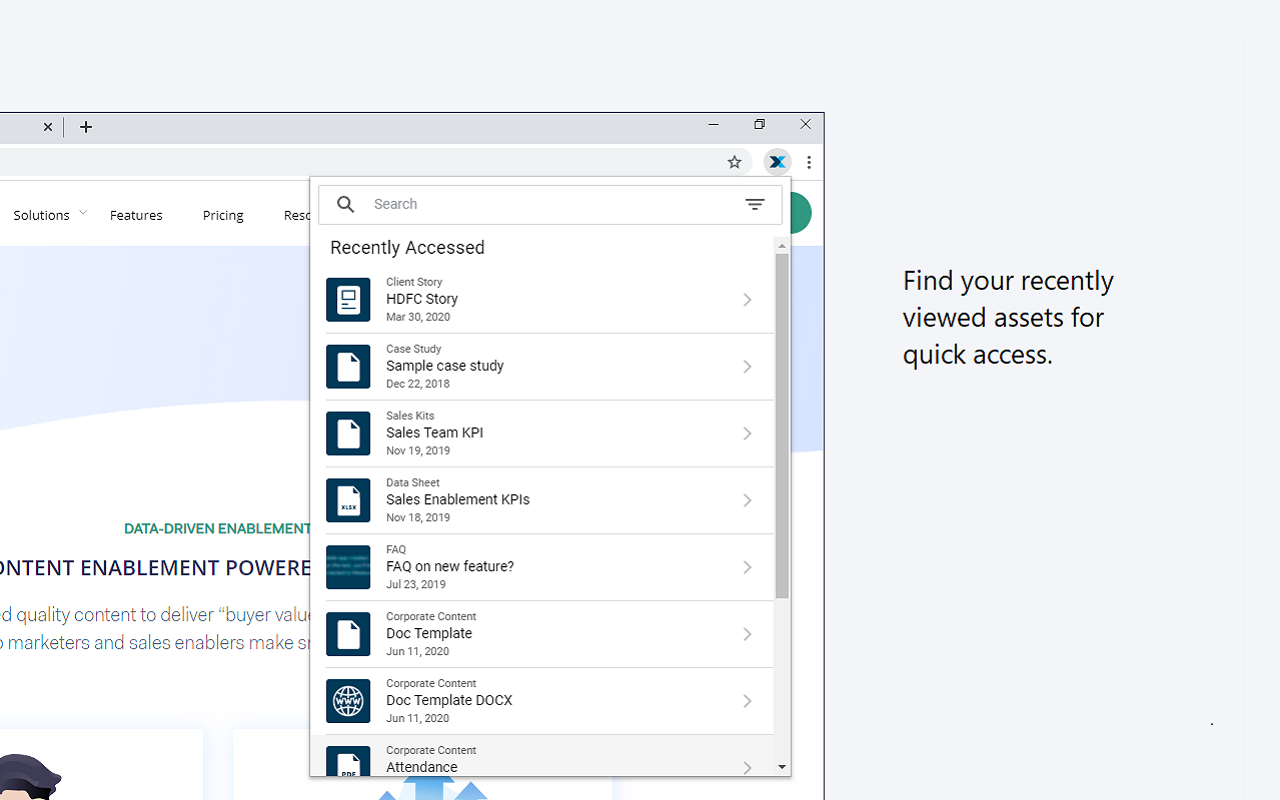Click the XLSX icon for Sales Enablement KPIs
This screenshot has width=1280, height=800.
[348, 500]
